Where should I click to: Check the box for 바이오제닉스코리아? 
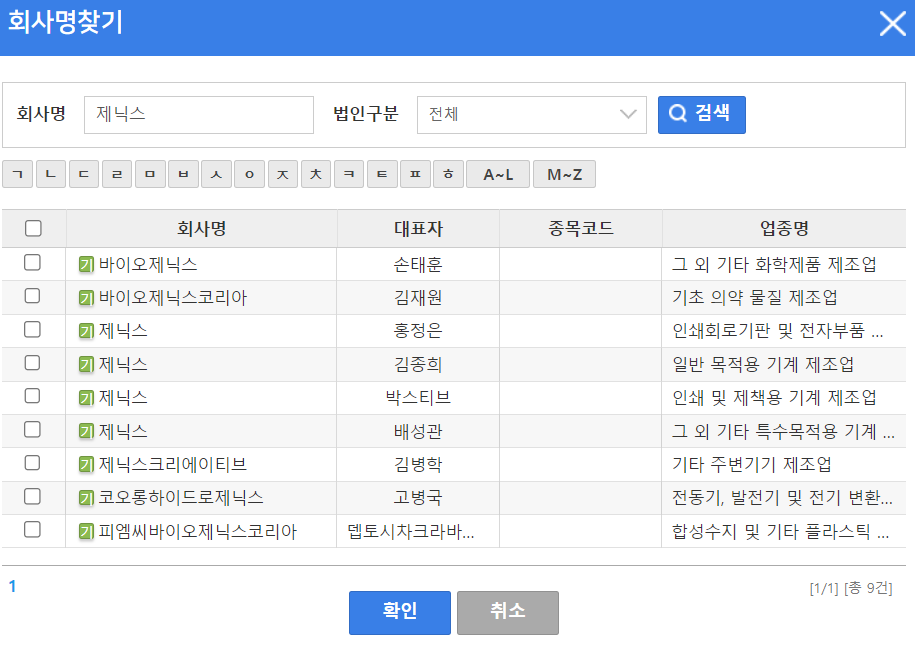32,296
